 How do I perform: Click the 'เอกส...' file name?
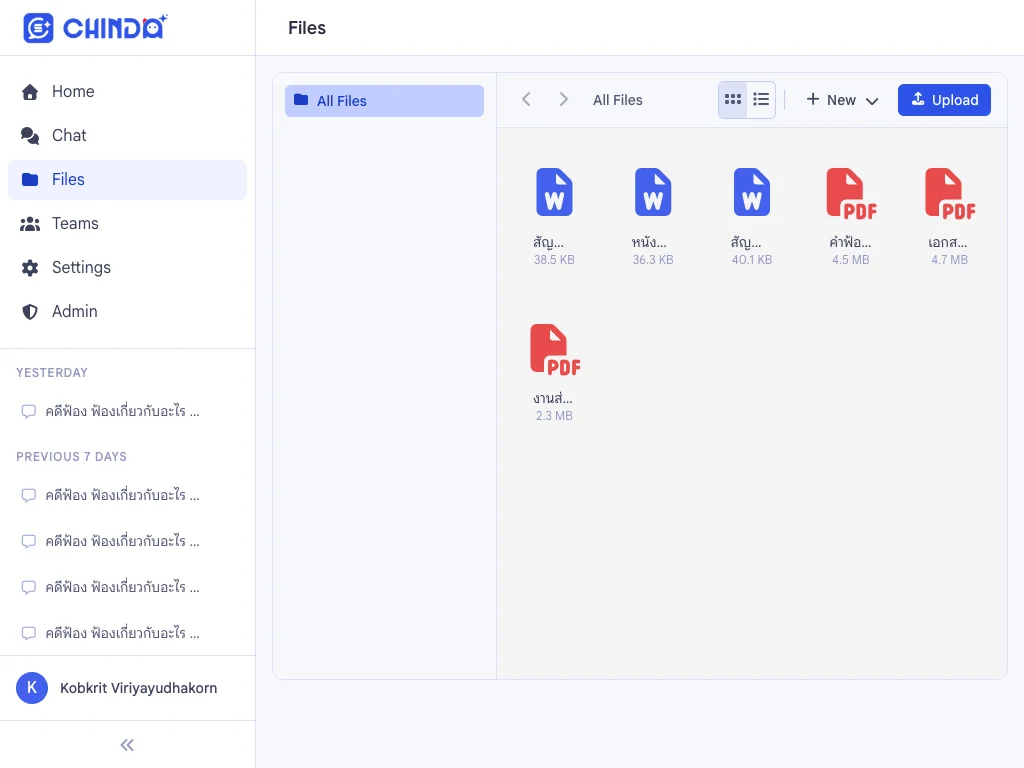948,242
